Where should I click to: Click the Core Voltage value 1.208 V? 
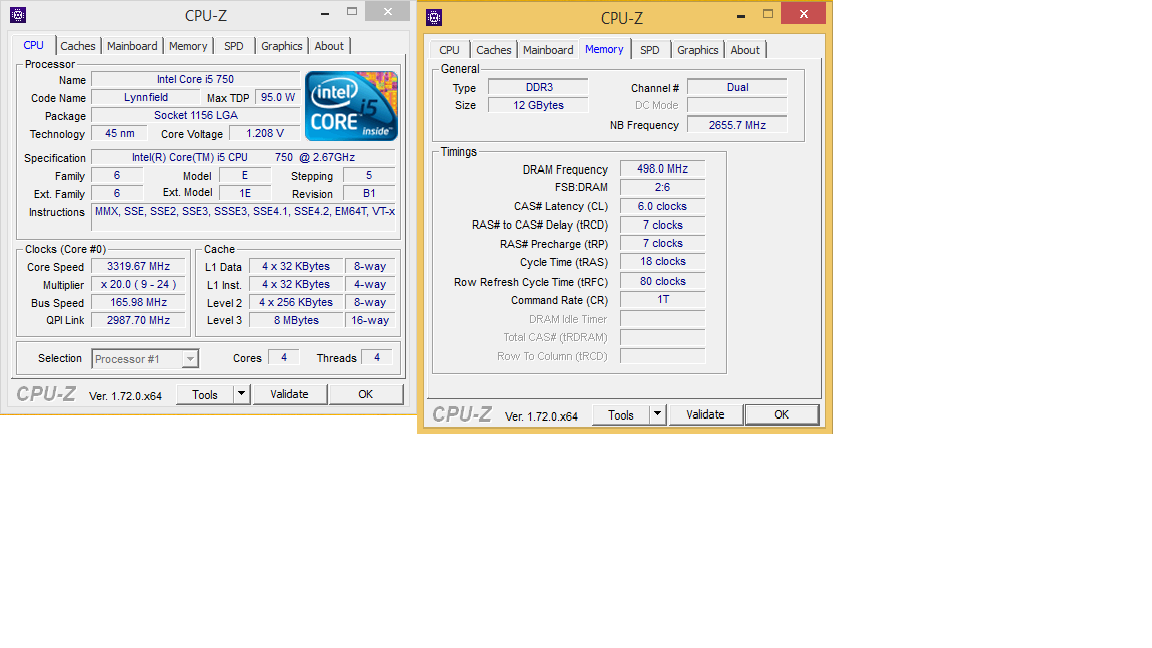264,133
